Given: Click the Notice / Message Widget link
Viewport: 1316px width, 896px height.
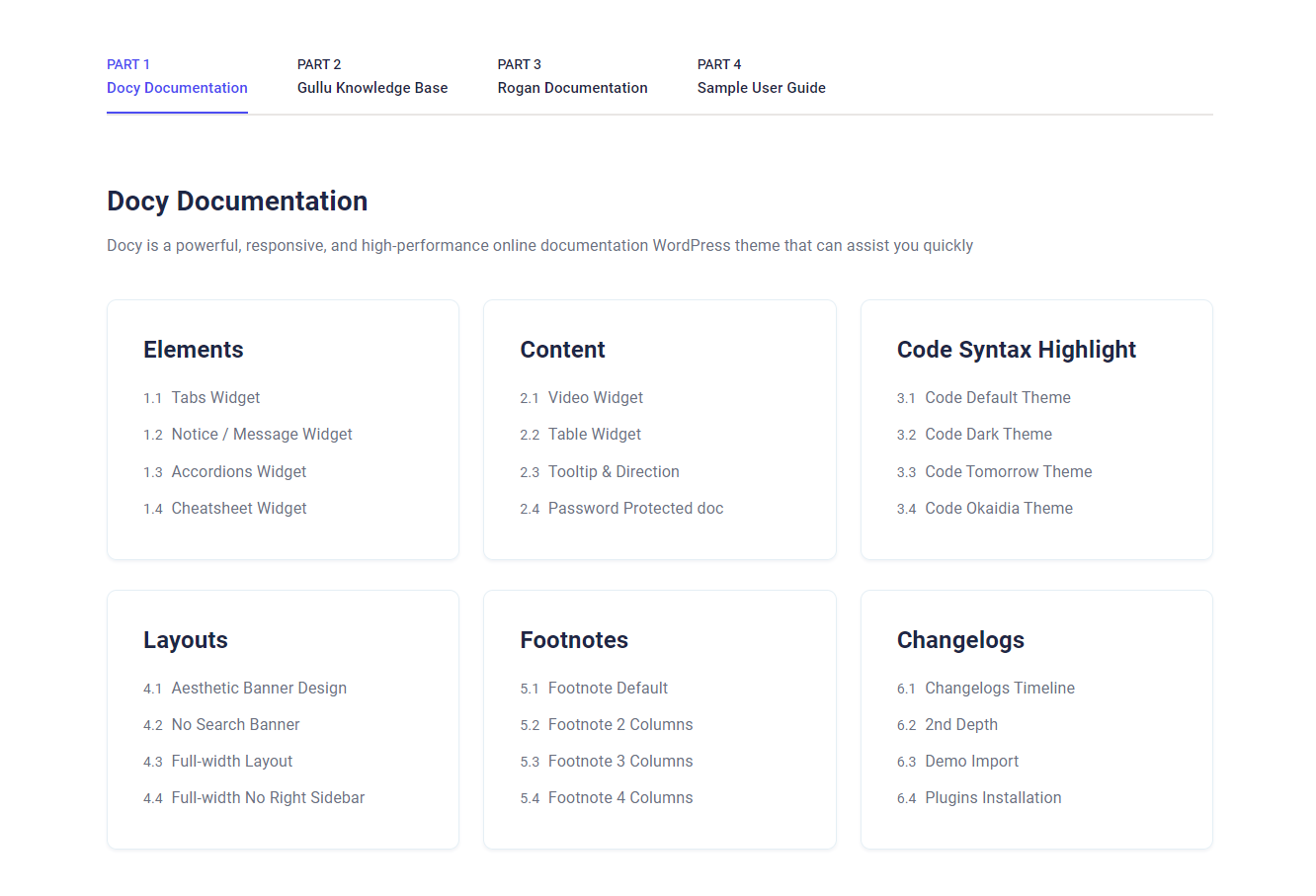Looking at the screenshot, I should pyautogui.click(x=261, y=435).
